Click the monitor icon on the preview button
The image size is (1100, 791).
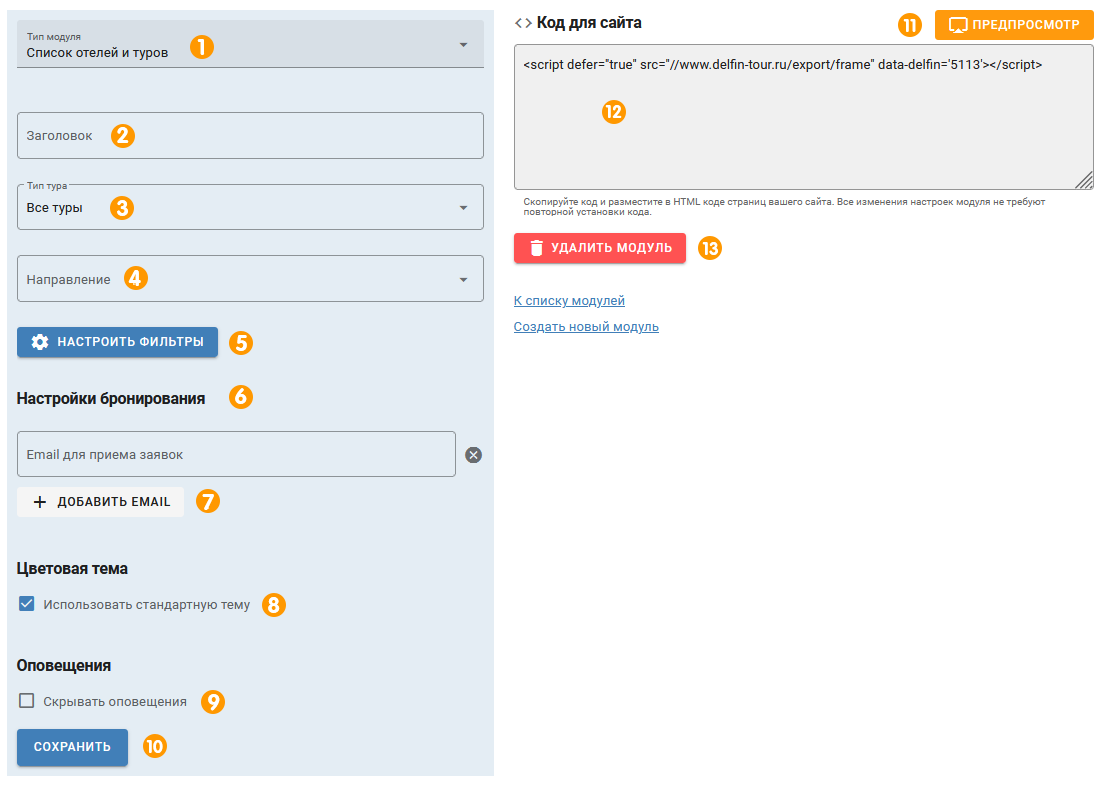(958, 25)
